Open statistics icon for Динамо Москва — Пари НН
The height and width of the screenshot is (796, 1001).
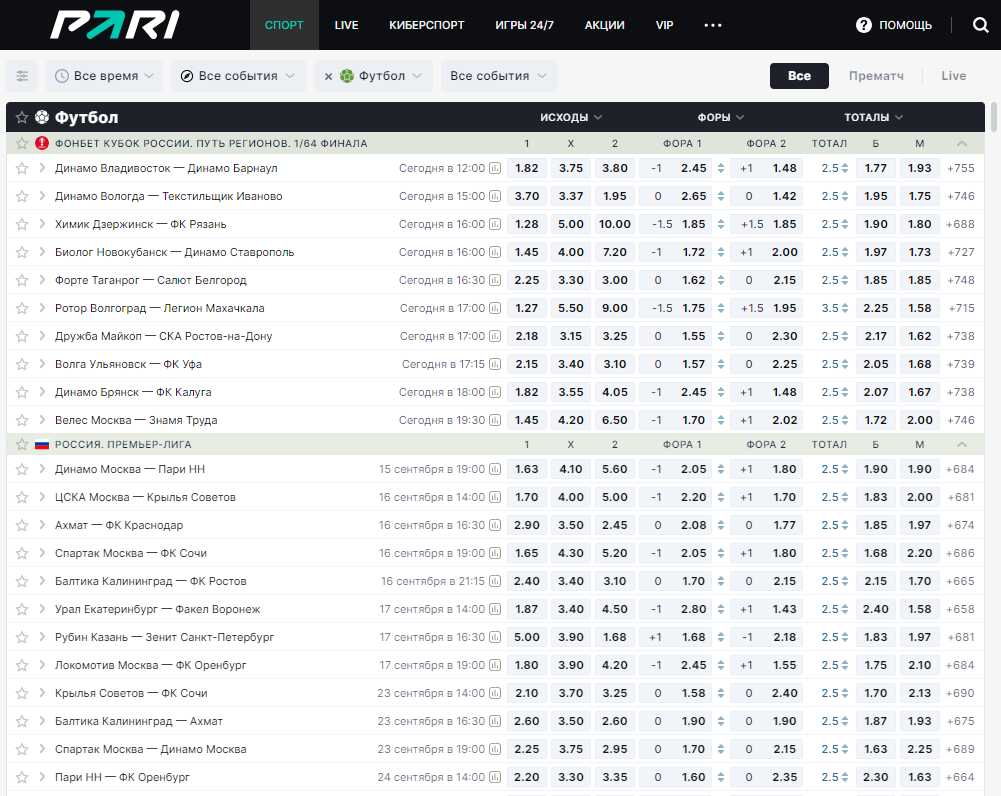click(x=495, y=469)
